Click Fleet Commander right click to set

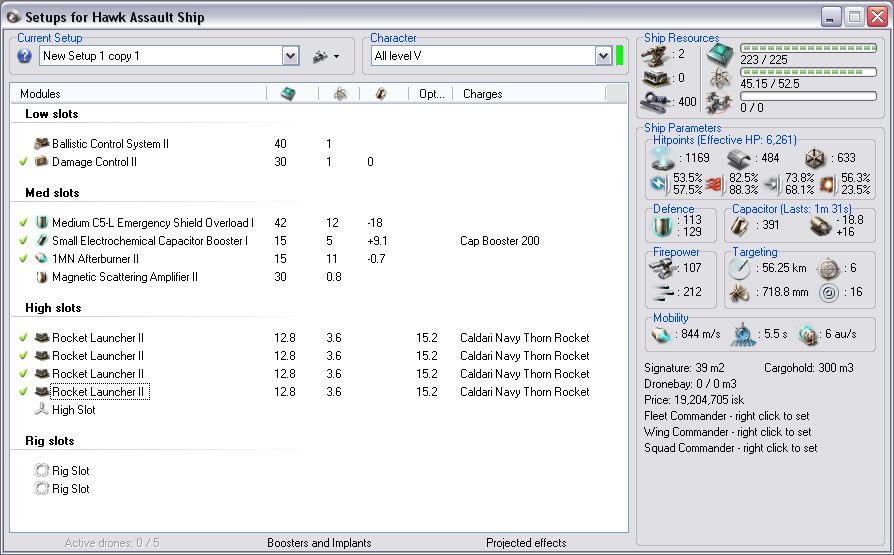pos(726,416)
